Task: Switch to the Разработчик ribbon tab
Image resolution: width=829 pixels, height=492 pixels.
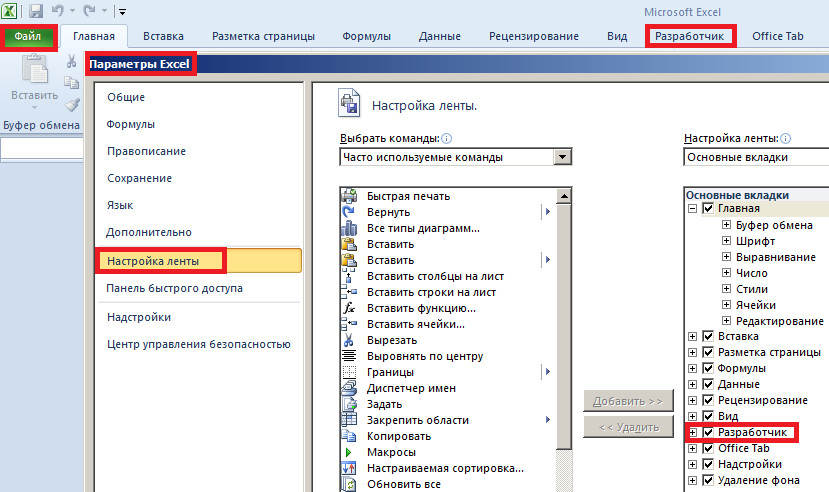Action: tap(689, 36)
